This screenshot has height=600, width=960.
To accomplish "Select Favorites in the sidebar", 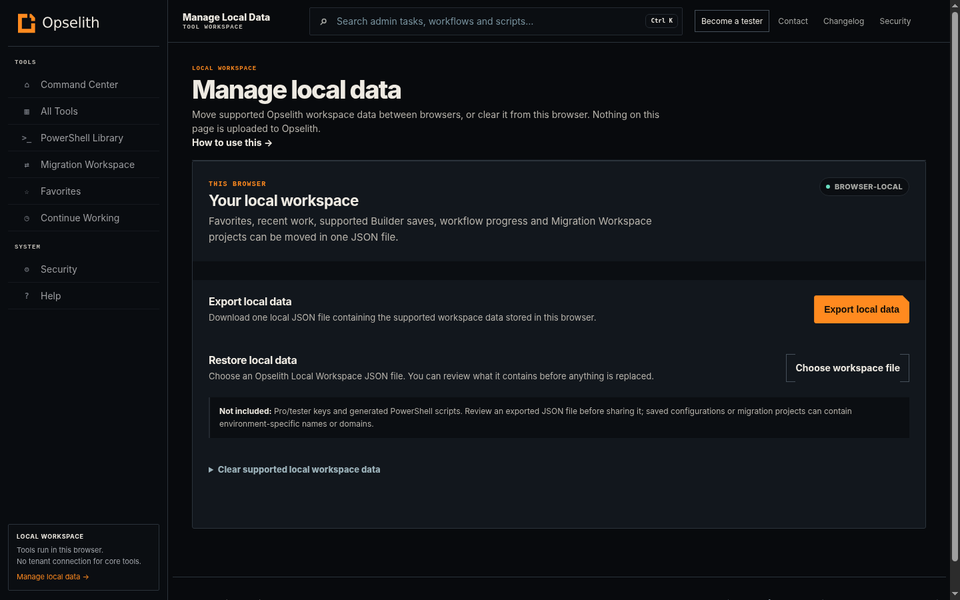I will coord(83,191).
